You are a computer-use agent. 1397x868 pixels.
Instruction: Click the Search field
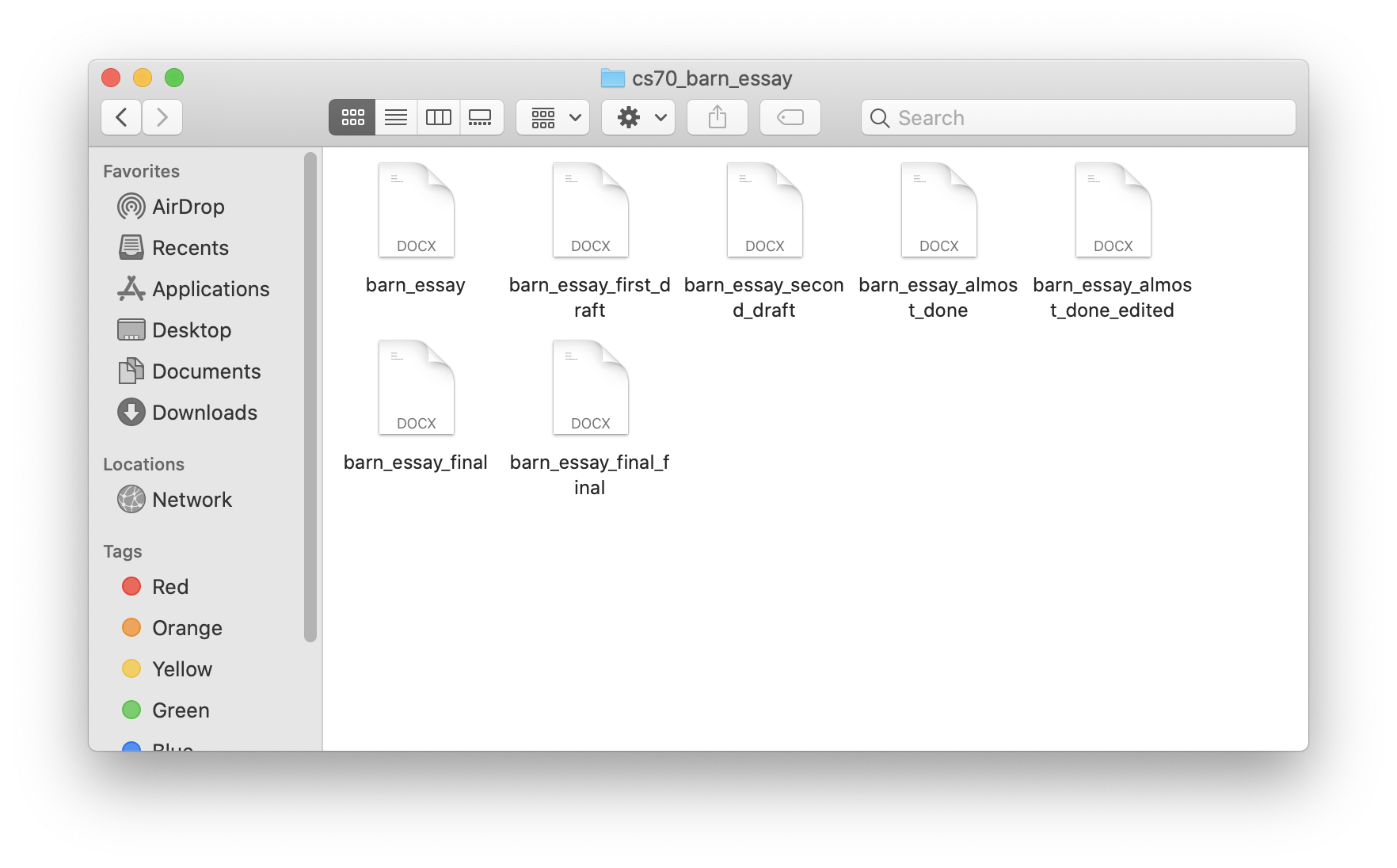tap(1078, 117)
